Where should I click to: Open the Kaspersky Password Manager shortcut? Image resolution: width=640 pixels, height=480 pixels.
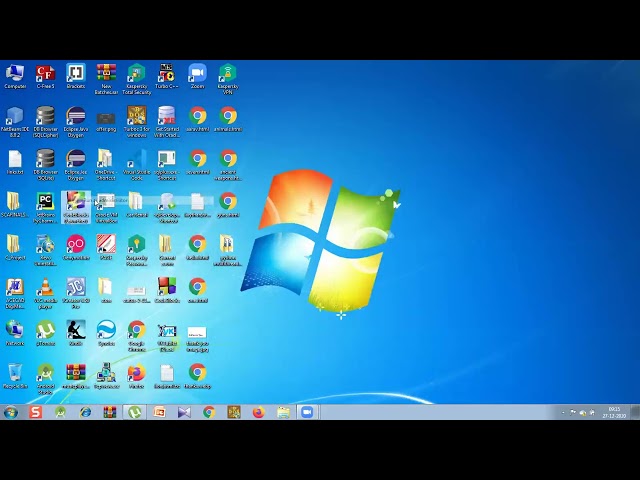(x=137, y=250)
